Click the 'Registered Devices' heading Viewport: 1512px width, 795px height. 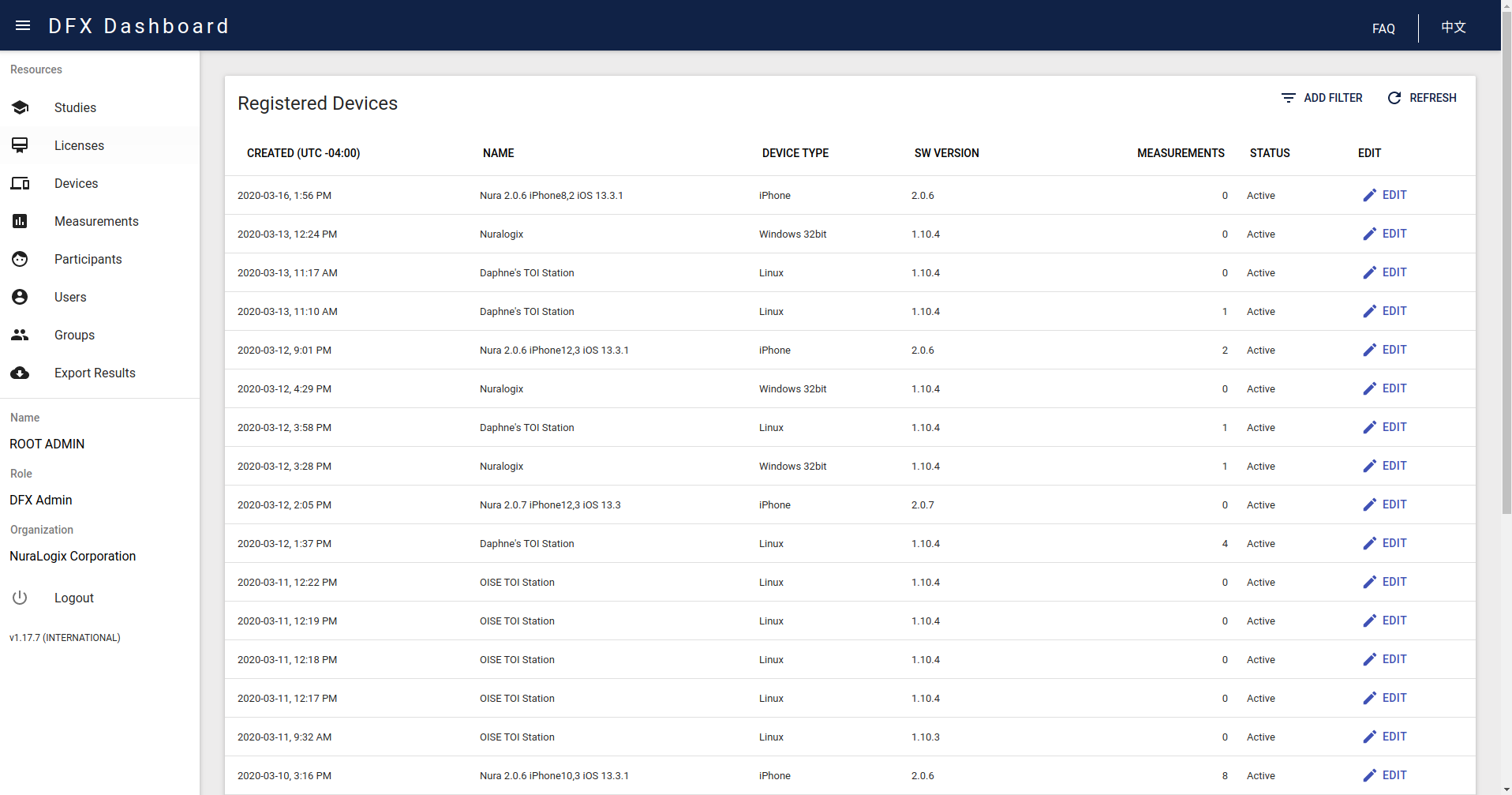point(317,103)
